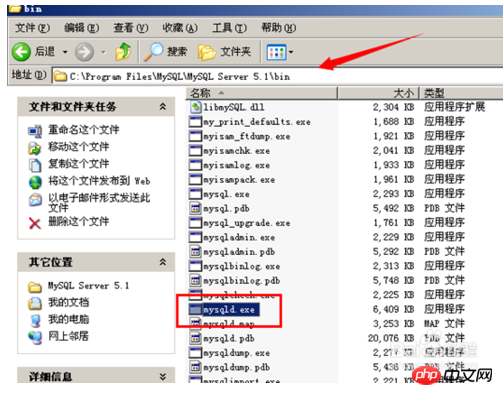Screen dimensions: 503x395
Task: Open the 查看(V) menu
Action: click(131, 28)
